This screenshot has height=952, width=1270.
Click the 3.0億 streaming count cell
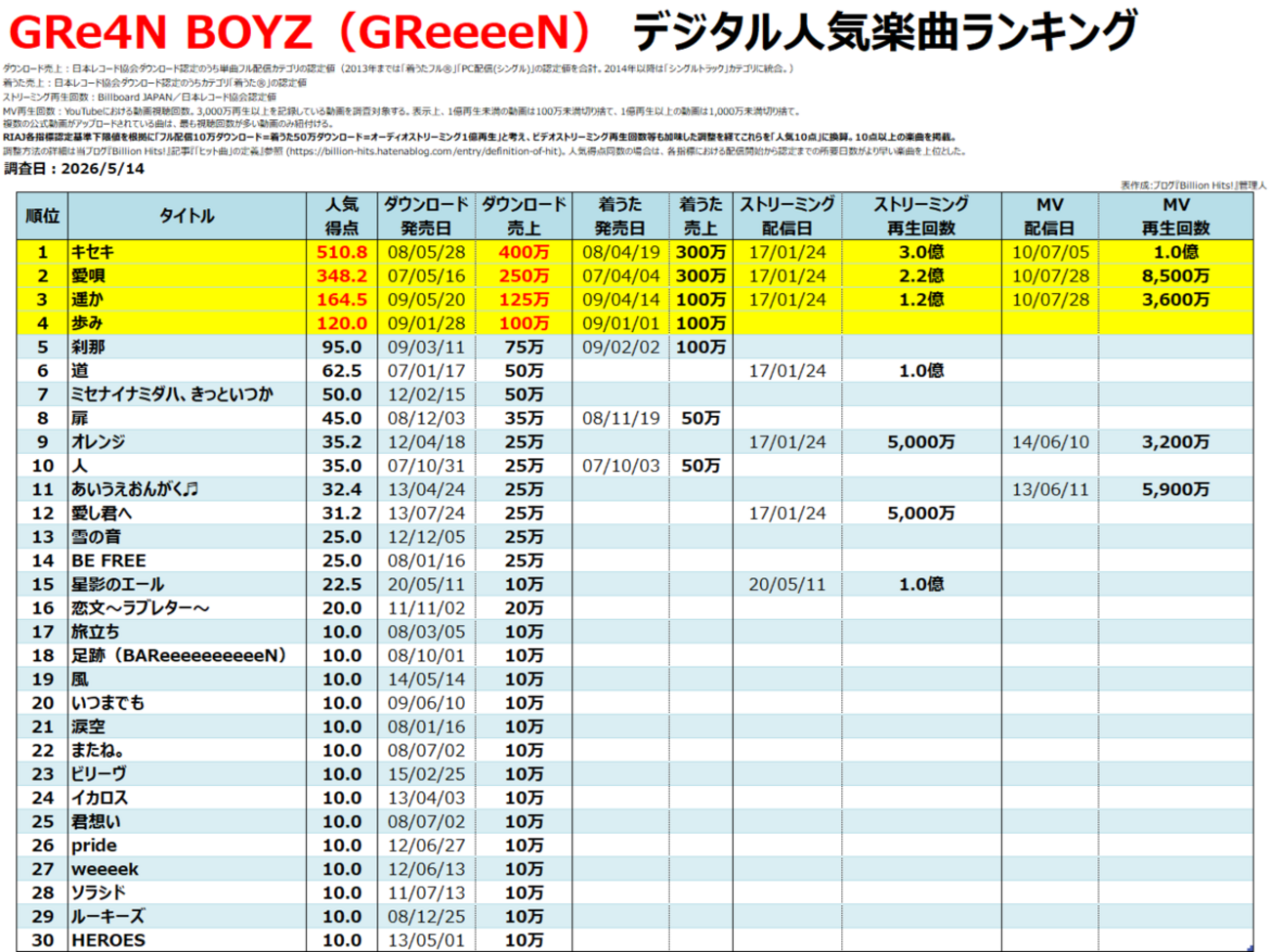point(921,252)
